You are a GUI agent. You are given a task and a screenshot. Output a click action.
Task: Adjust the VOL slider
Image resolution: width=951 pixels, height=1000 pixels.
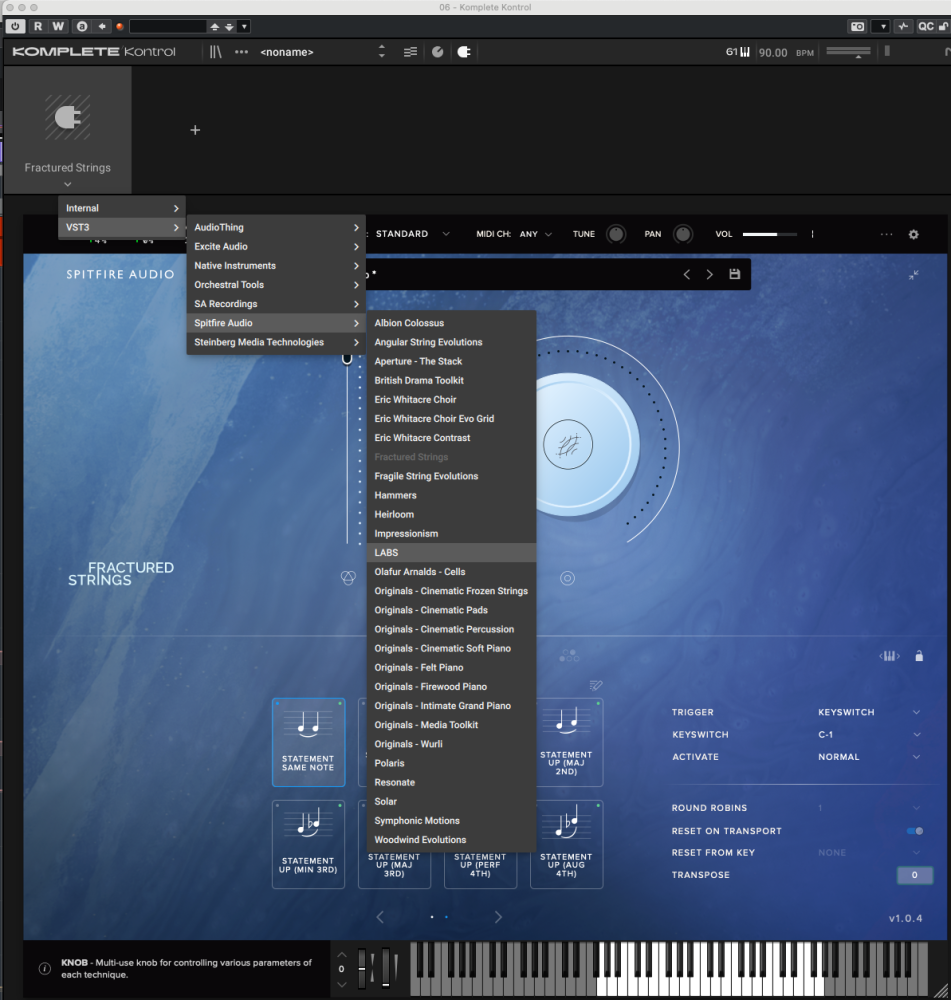pos(770,234)
